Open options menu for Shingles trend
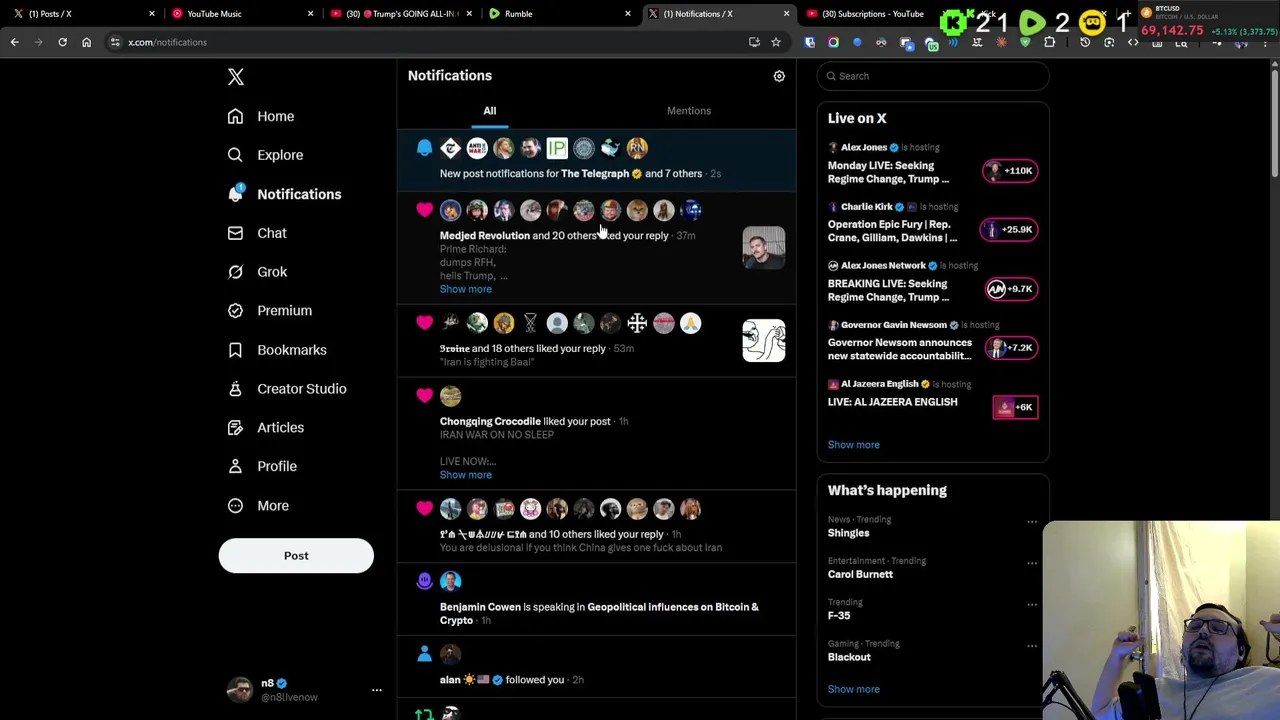Viewport: 1280px width, 720px height. pos(1032,522)
